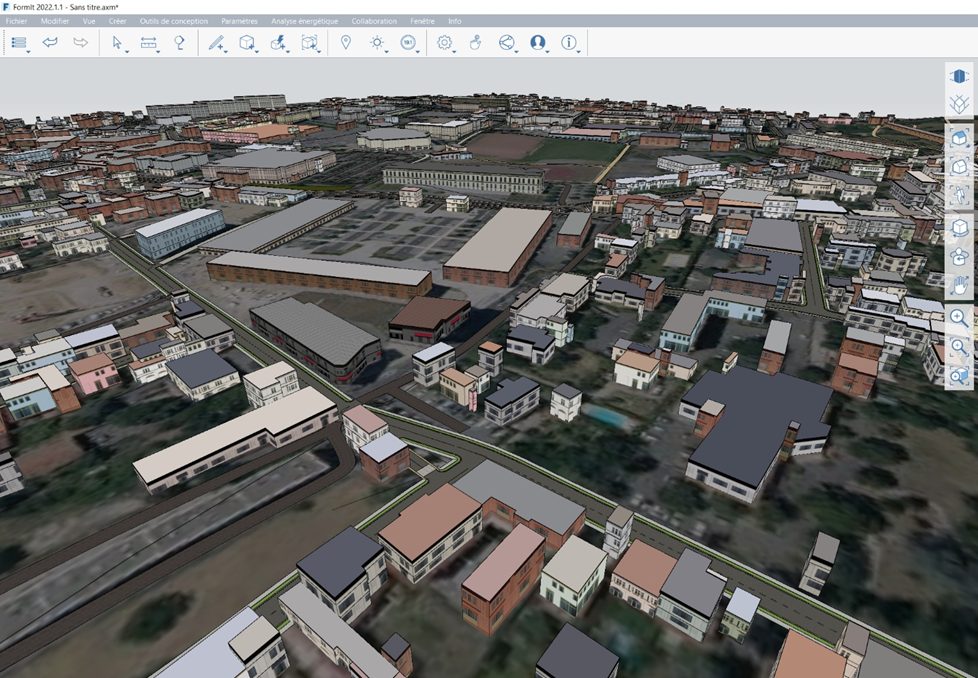Click the Undo arrow icon
Image resolution: width=978 pixels, height=678 pixels.
pyautogui.click(x=50, y=43)
